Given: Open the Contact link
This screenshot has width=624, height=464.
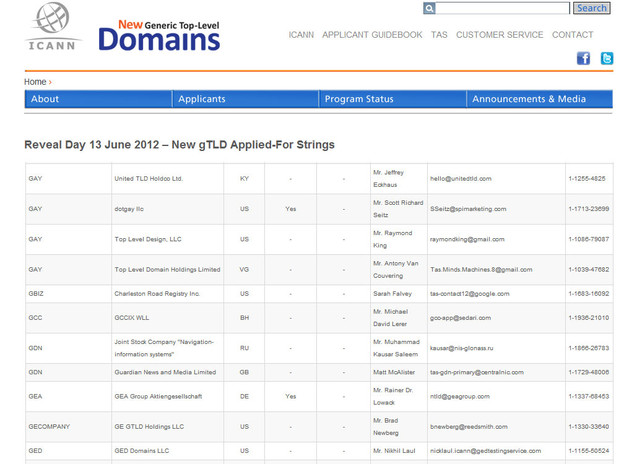Looking at the screenshot, I should coord(572,35).
